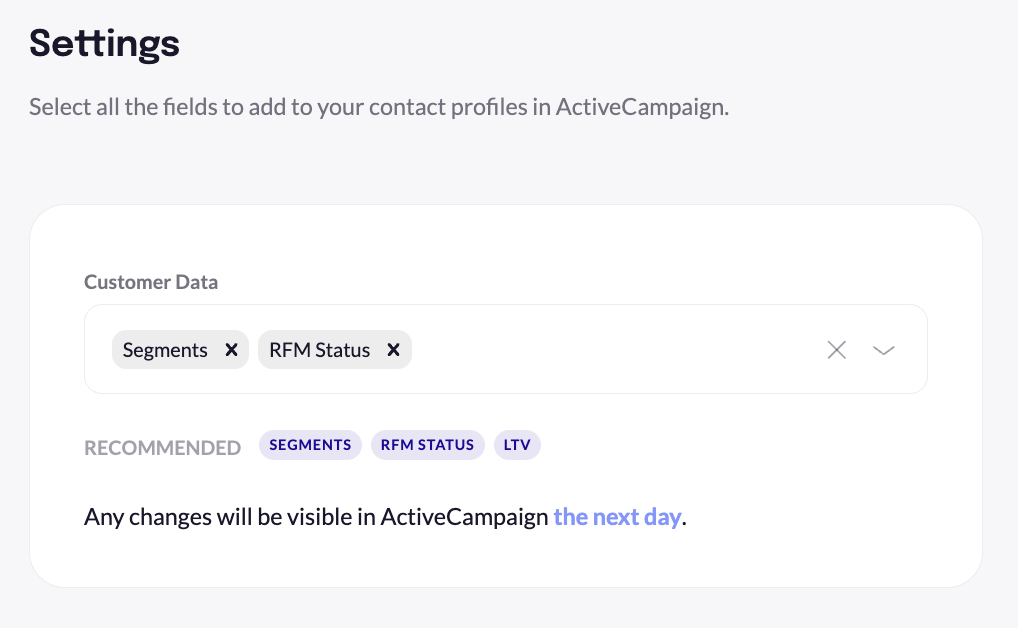
Task: Select the RFM Status chip
Action: pos(320,349)
